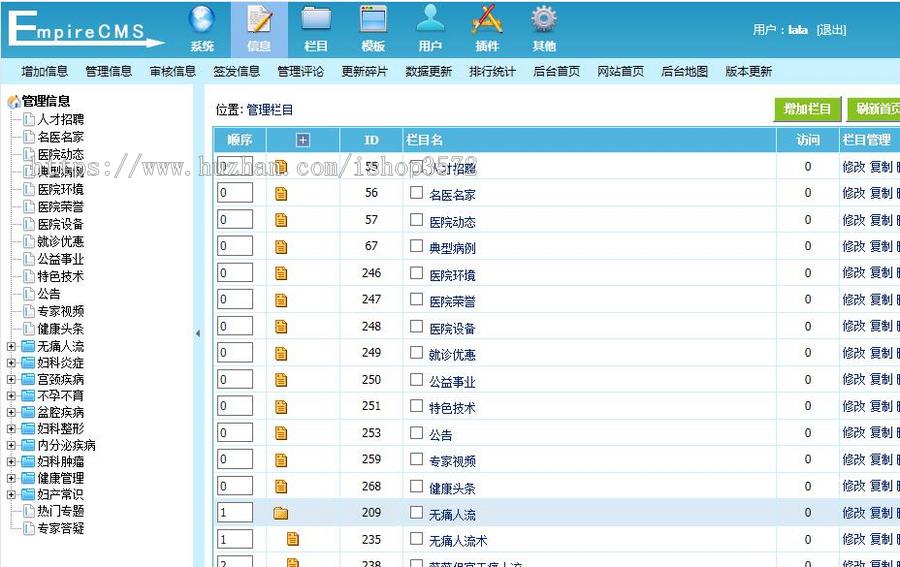Click the page icon in row 特色技术
The image size is (900, 567).
point(281,407)
